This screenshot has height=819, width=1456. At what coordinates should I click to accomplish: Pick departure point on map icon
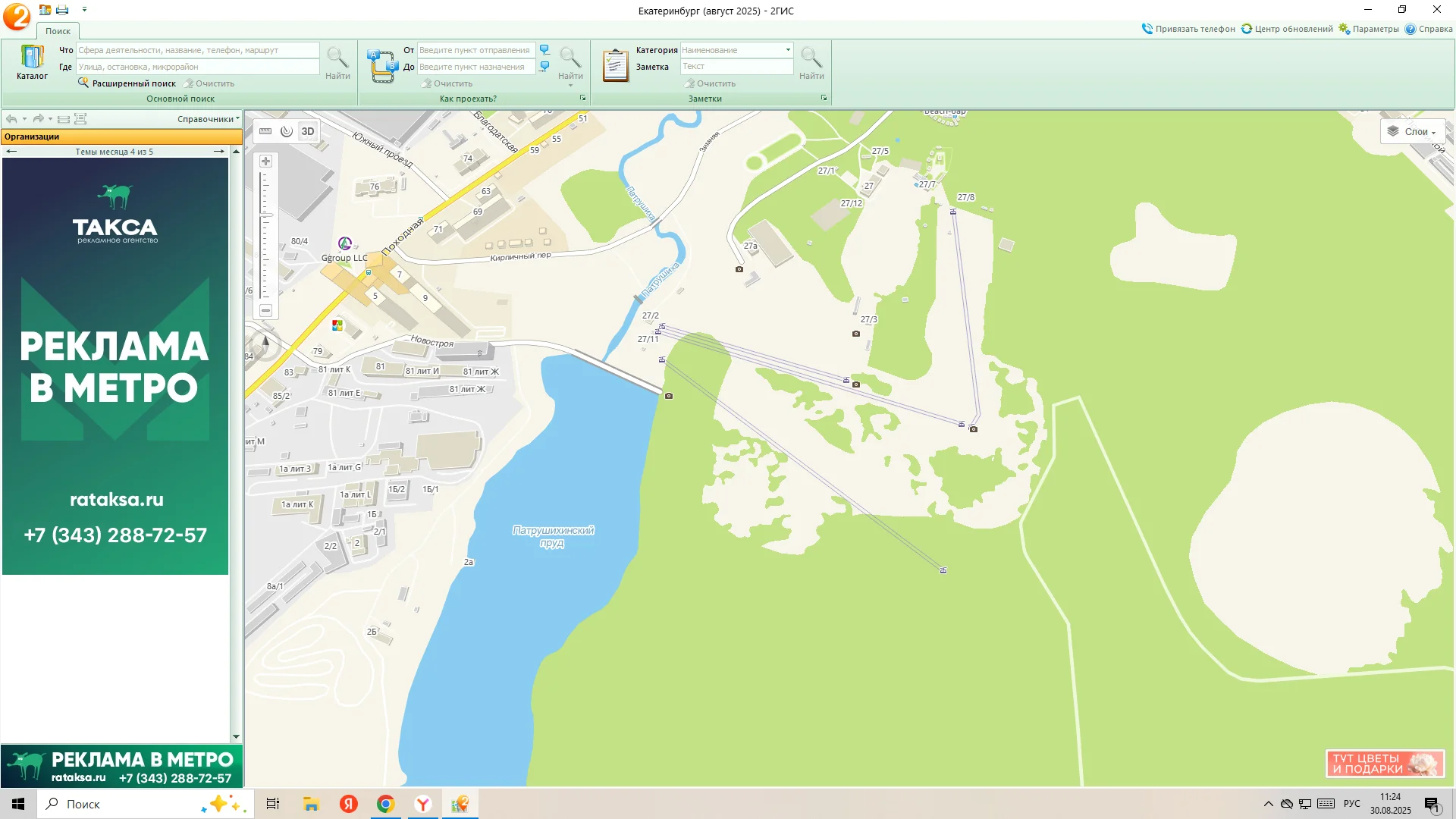point(544,50)
